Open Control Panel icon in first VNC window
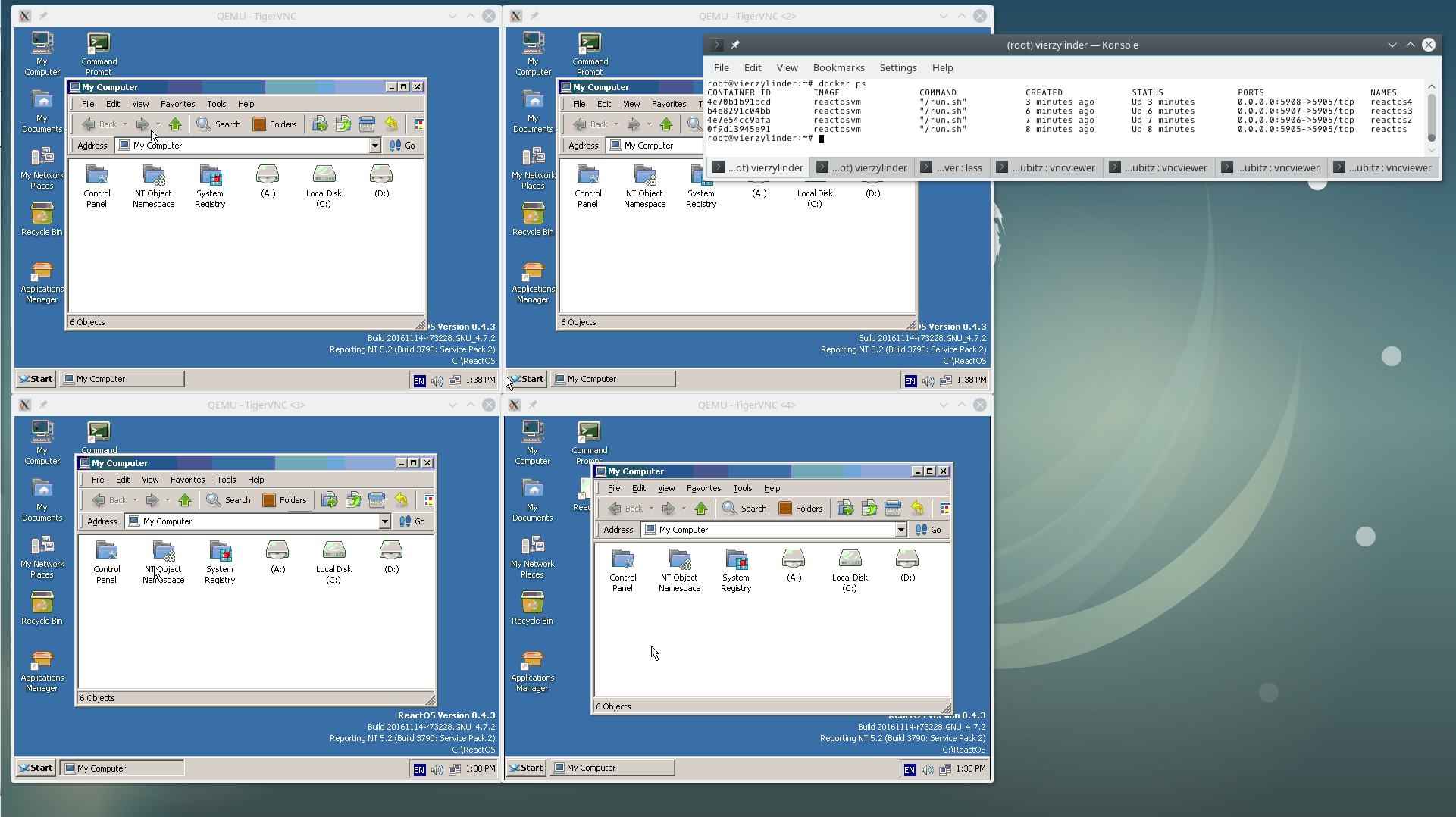Viewport: 1456px width, 817px height. pos(97,186)
